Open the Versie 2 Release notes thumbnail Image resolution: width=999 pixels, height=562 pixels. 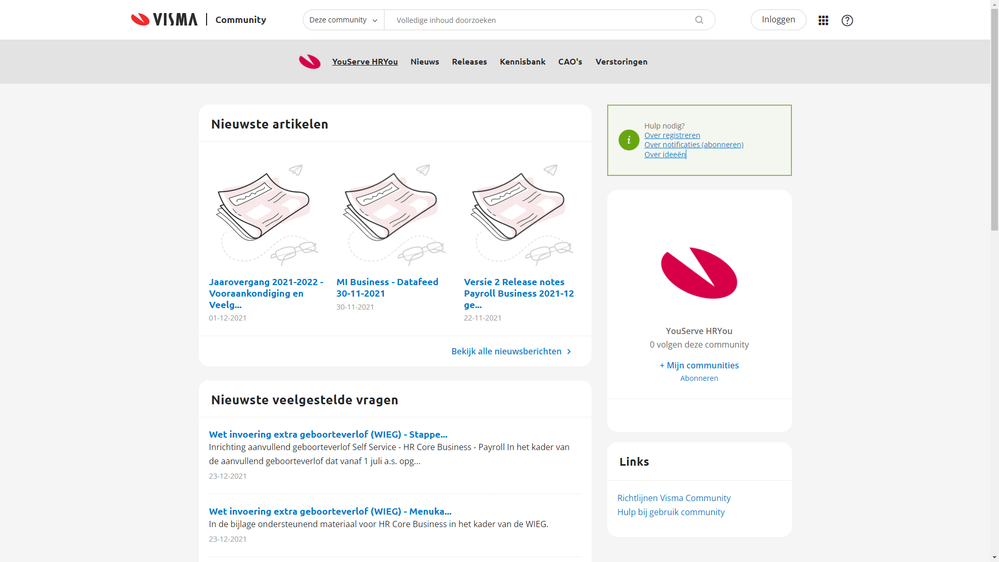point(522,214)
